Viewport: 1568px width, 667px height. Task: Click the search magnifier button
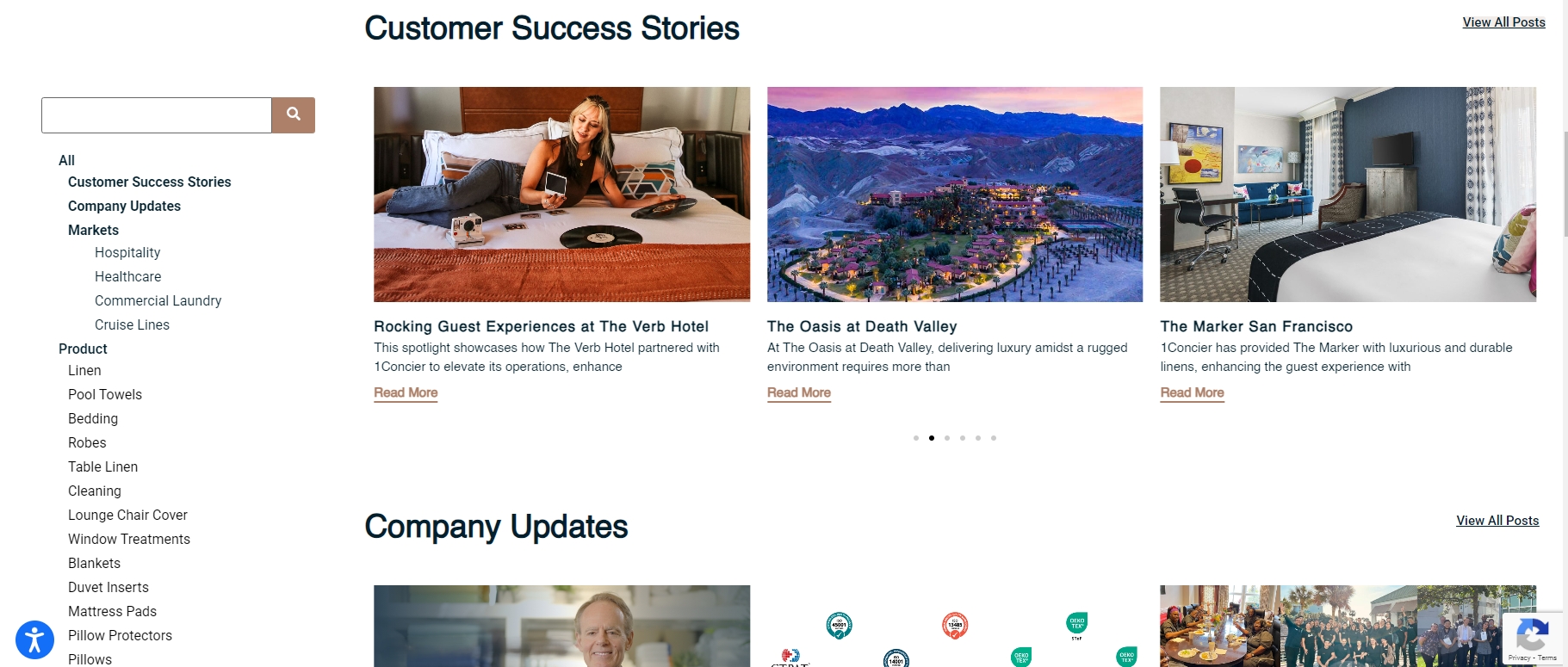click(x=294, y=115)
